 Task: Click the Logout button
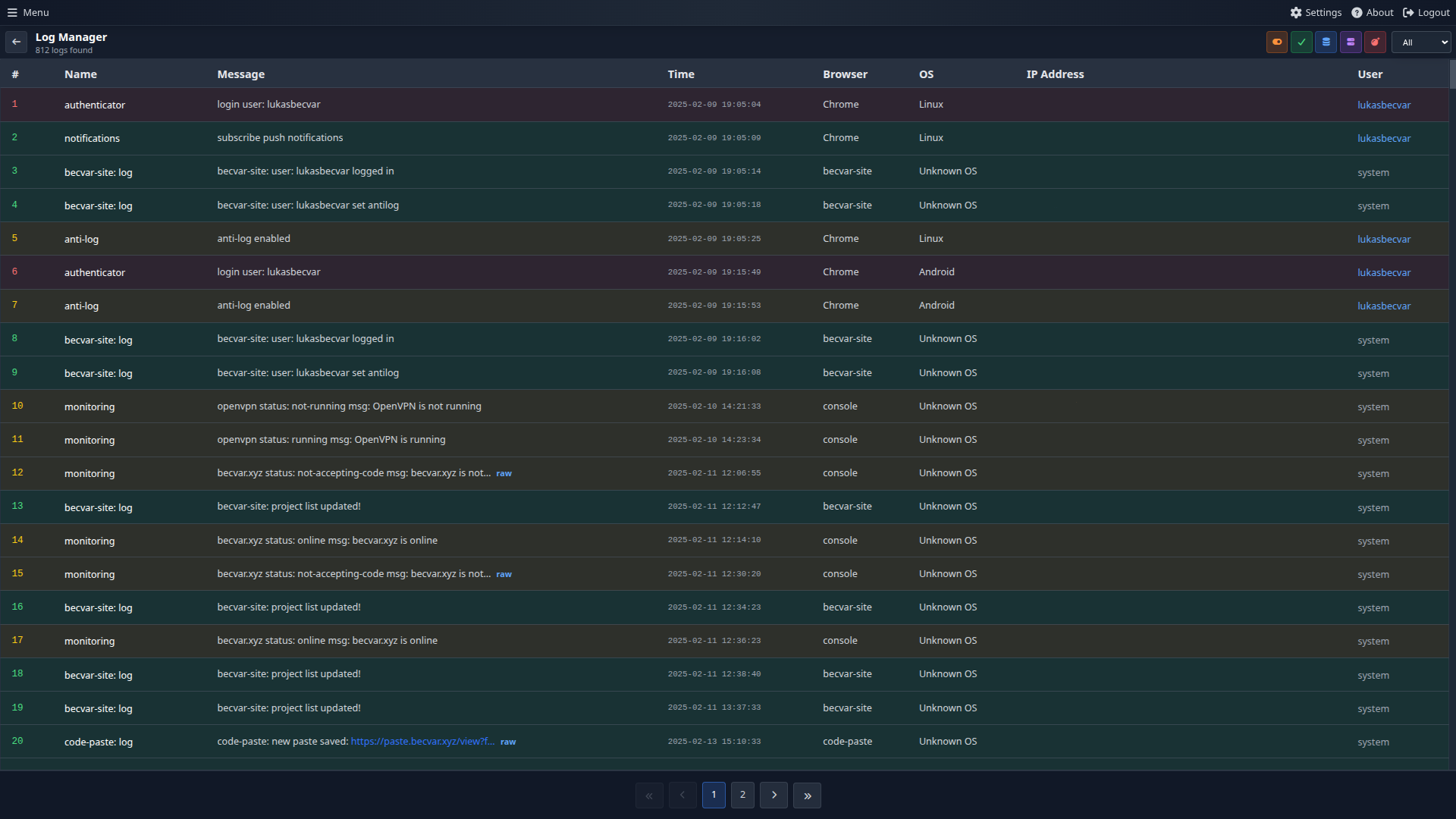[x=1426, y=12]
